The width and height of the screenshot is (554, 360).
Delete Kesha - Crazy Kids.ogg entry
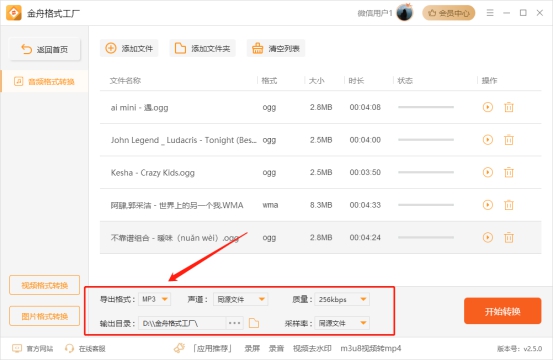[x=509, y=172]
